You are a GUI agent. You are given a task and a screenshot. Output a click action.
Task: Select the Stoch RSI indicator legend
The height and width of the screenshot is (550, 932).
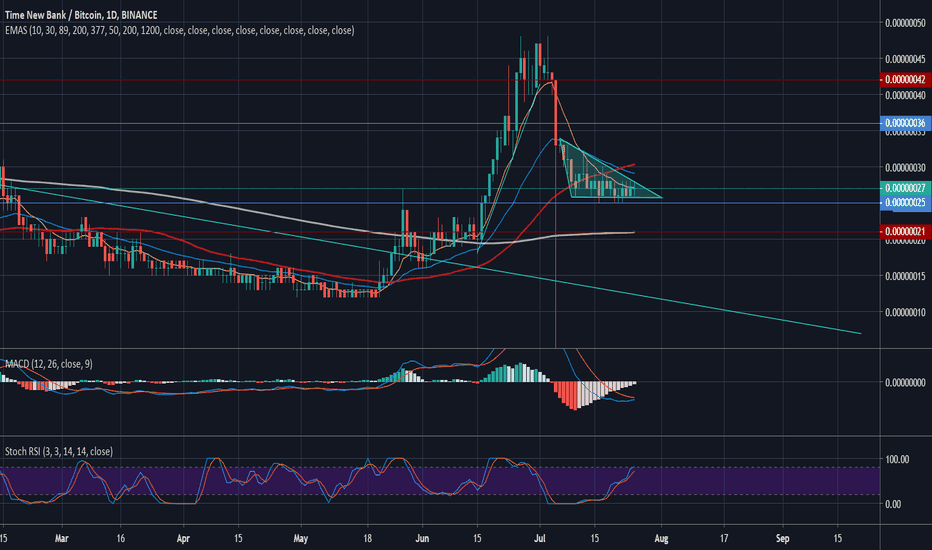point(59,451)
